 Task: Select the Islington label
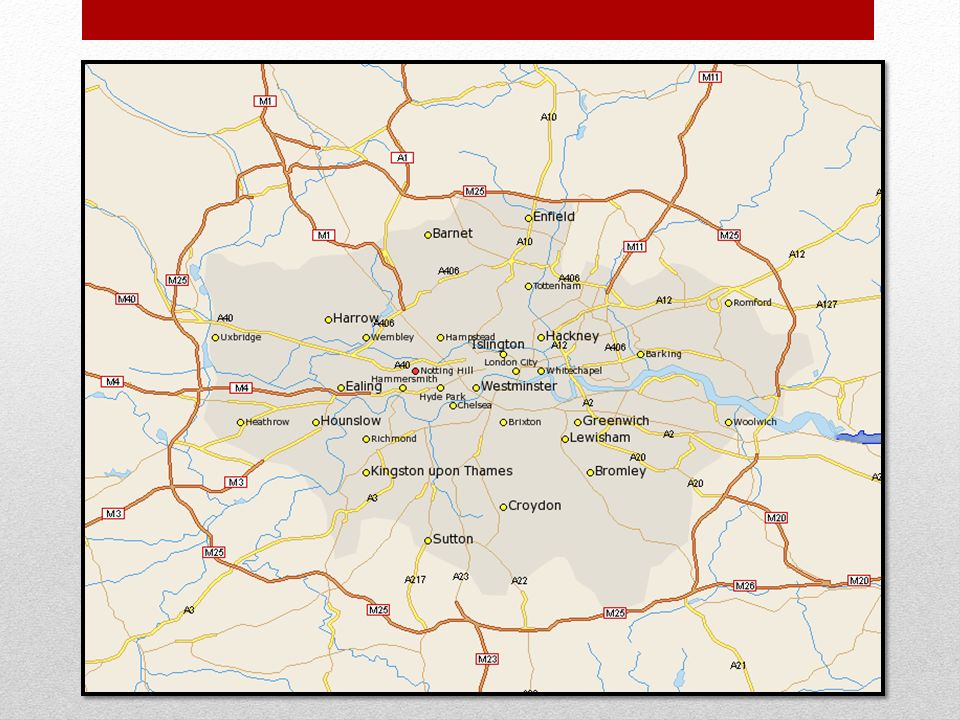point(498,344)
